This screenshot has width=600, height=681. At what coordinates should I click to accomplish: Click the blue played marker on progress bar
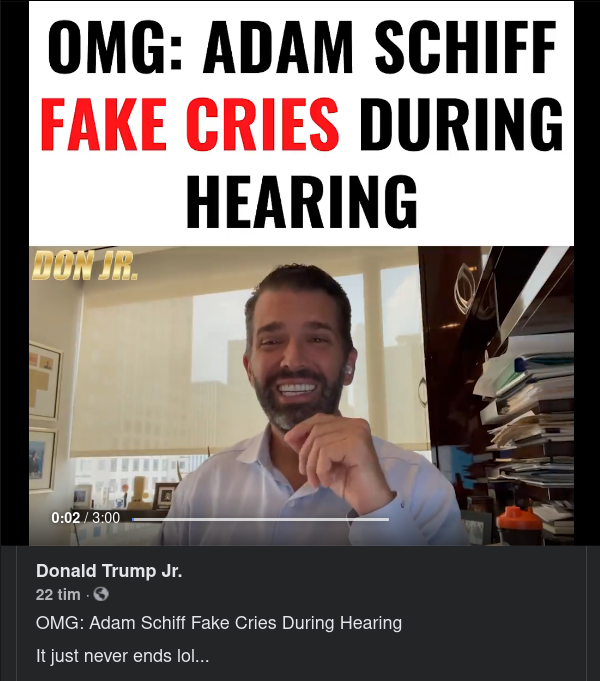[x=133, y=519]
